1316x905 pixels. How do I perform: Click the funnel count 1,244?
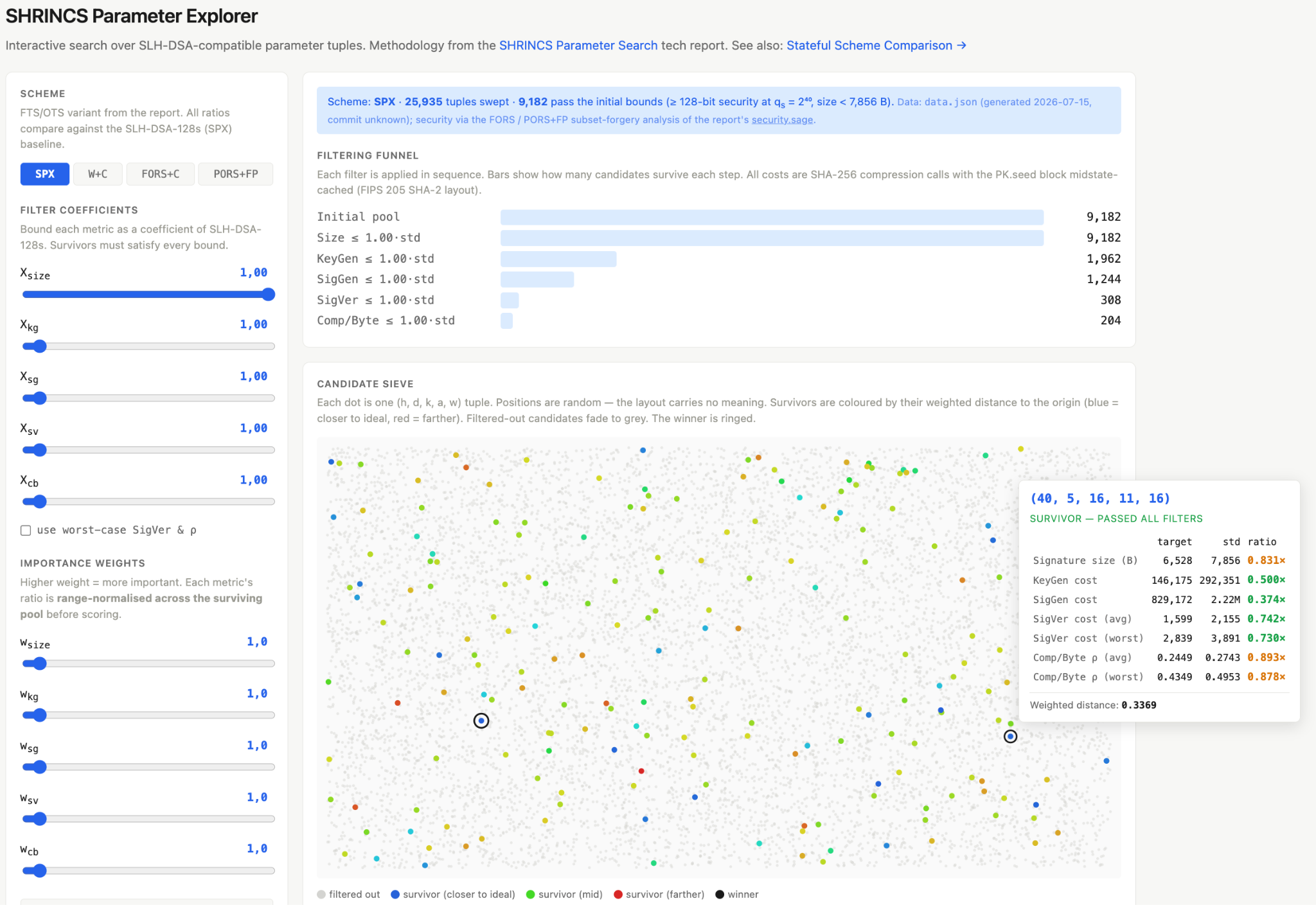tap(1103, 279)
